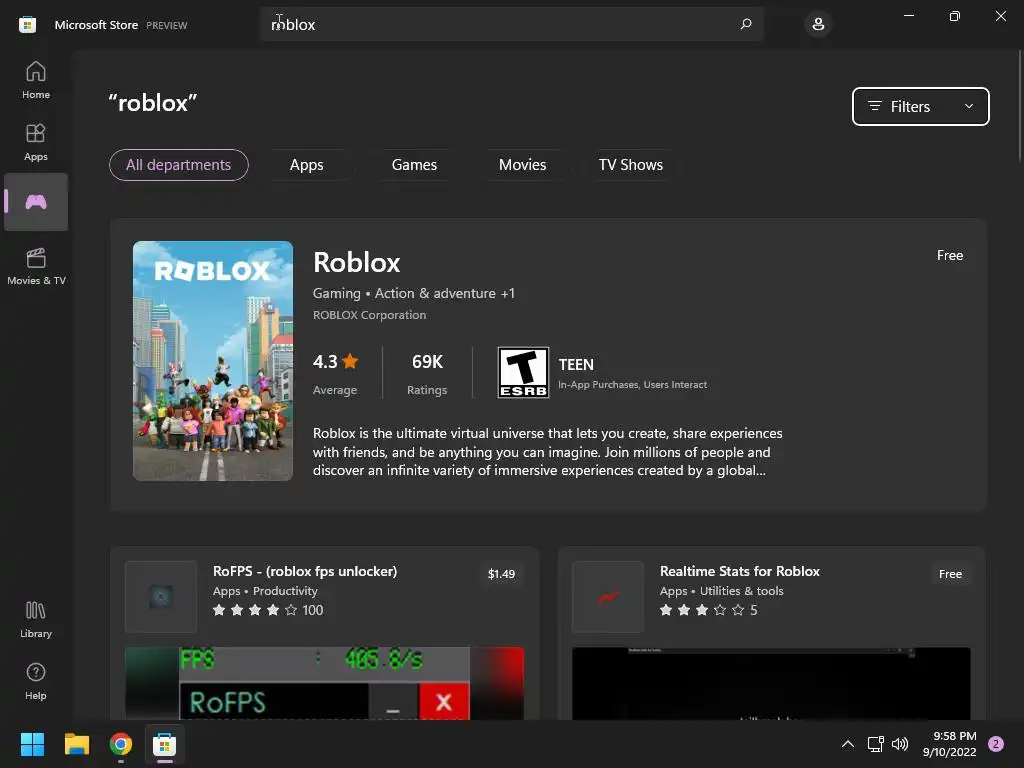Open the notification center badge
The height and width of the screenshot is (768, 1024).
996,744
